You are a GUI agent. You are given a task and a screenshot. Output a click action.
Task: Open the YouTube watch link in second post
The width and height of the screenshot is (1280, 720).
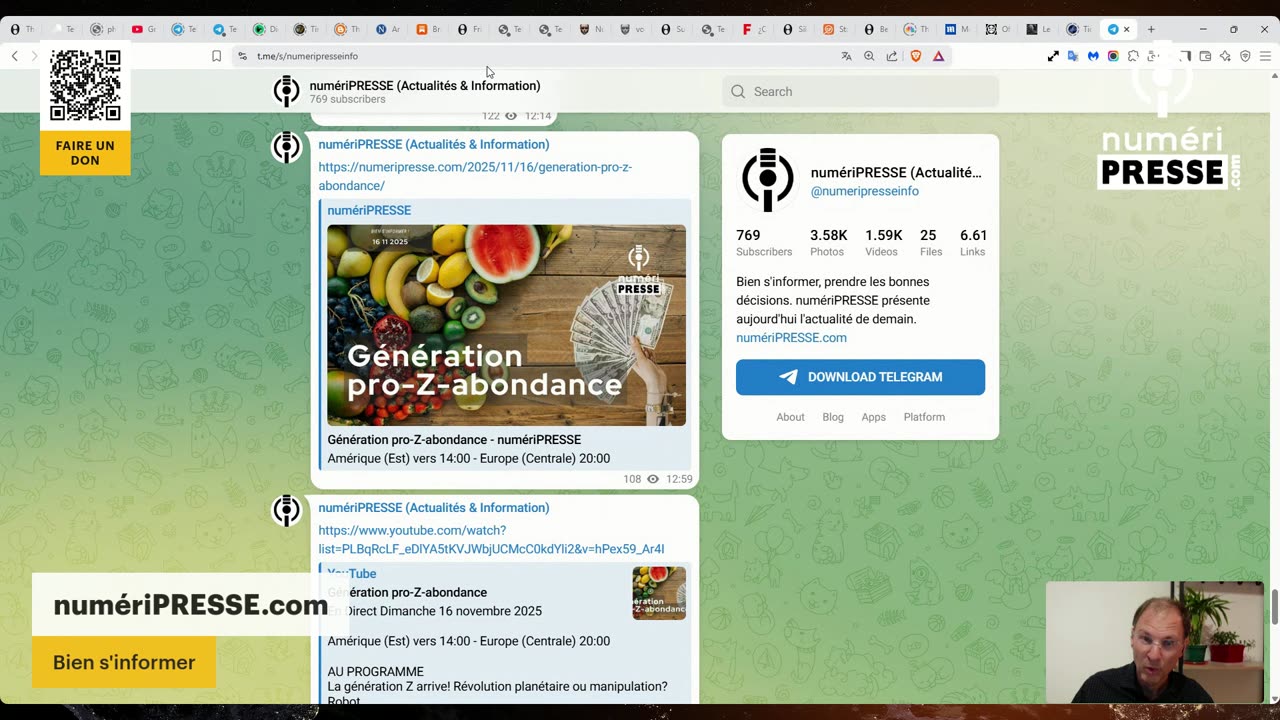click(491, 539)
